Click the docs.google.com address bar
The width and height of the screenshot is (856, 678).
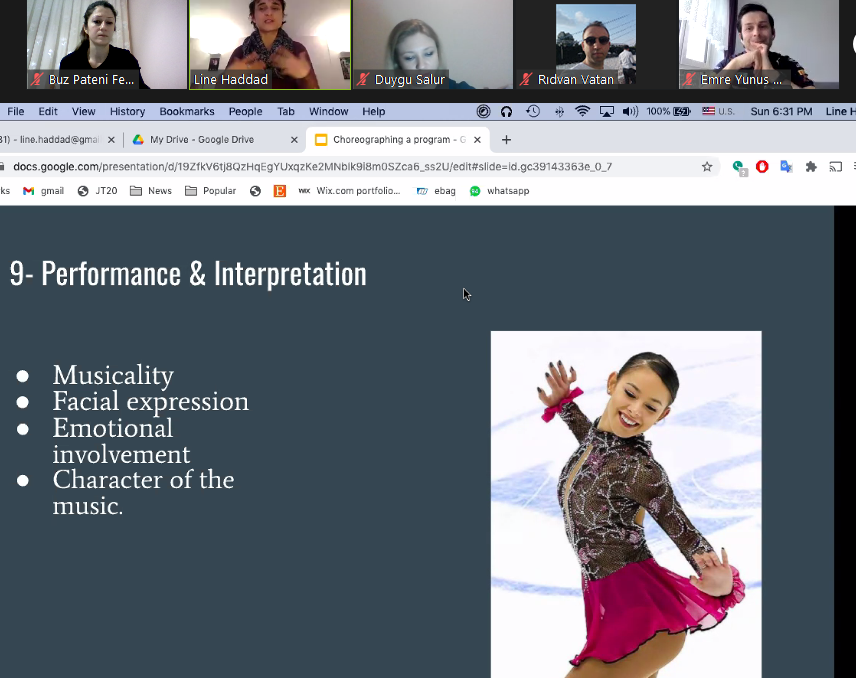350,167
